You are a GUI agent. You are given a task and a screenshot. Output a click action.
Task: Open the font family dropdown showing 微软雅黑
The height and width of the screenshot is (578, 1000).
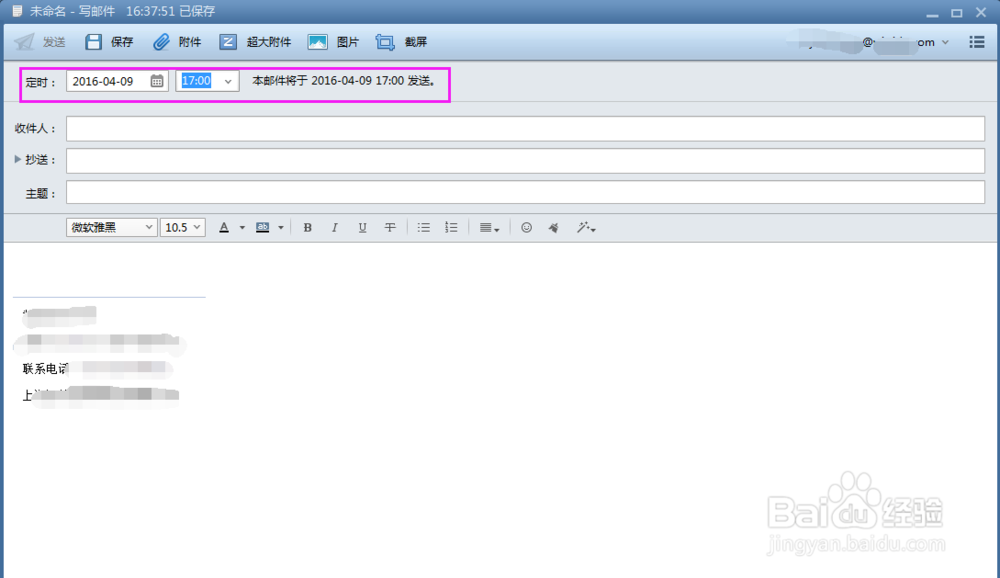(x=110, y=227)
